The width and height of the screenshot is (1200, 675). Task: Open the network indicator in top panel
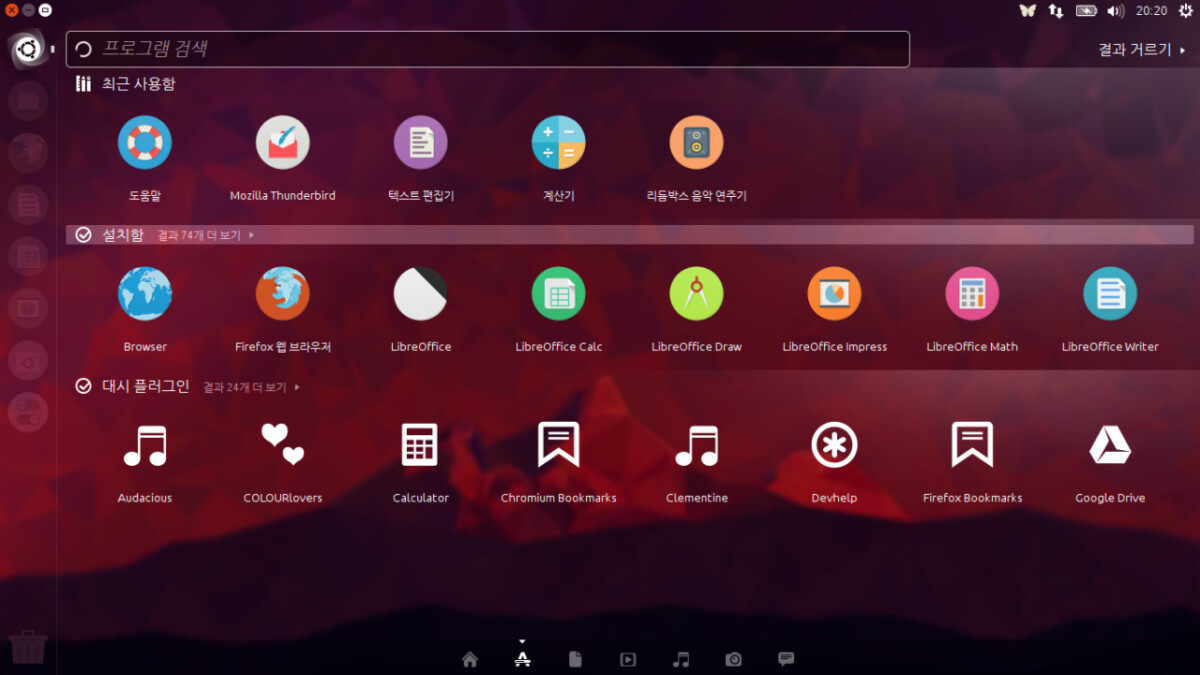1056,10
